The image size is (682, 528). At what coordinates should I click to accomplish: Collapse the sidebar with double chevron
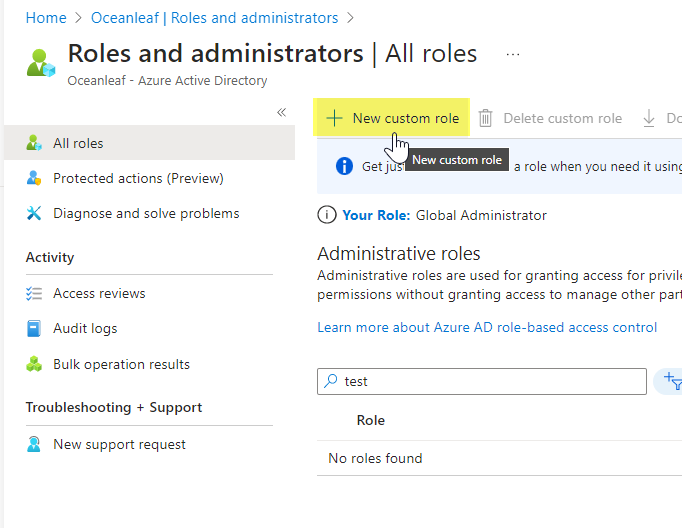point(281,112)
